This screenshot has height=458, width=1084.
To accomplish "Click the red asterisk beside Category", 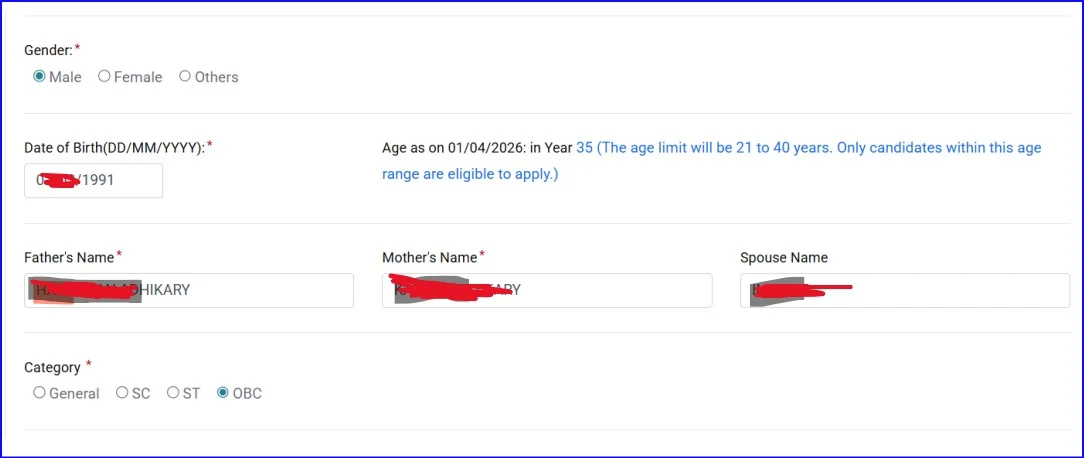I will [89, 364].
